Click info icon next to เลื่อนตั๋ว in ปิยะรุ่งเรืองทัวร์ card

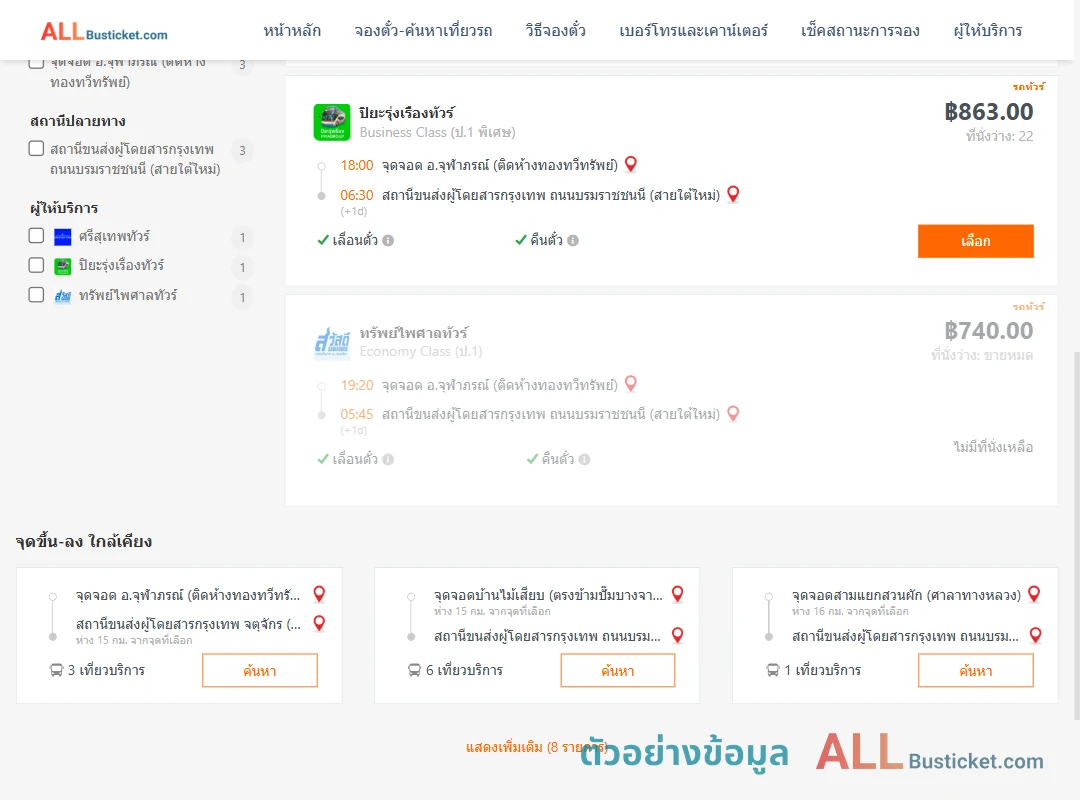(x=388, y=240)
